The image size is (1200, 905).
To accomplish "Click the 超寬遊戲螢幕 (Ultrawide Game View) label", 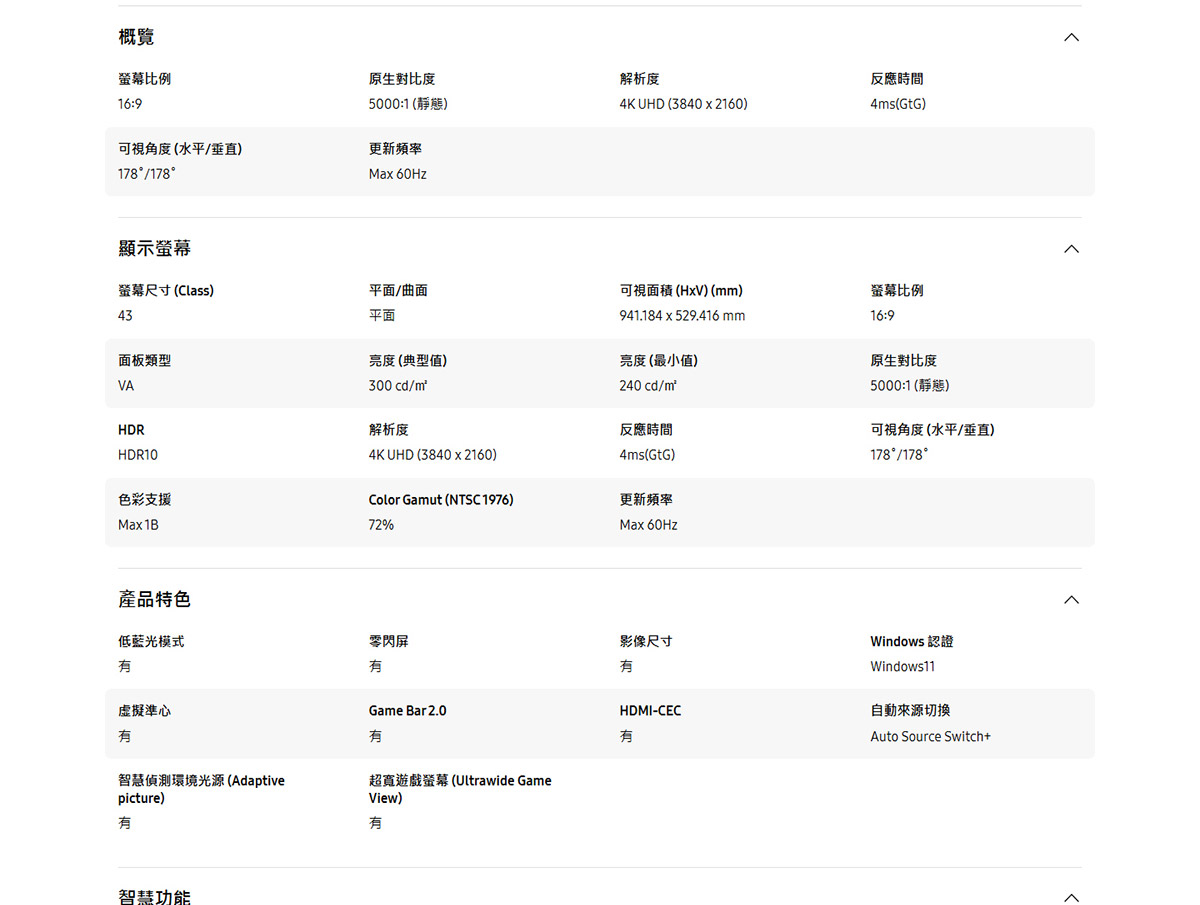I will pyautogui.click(x=460, y=789).
